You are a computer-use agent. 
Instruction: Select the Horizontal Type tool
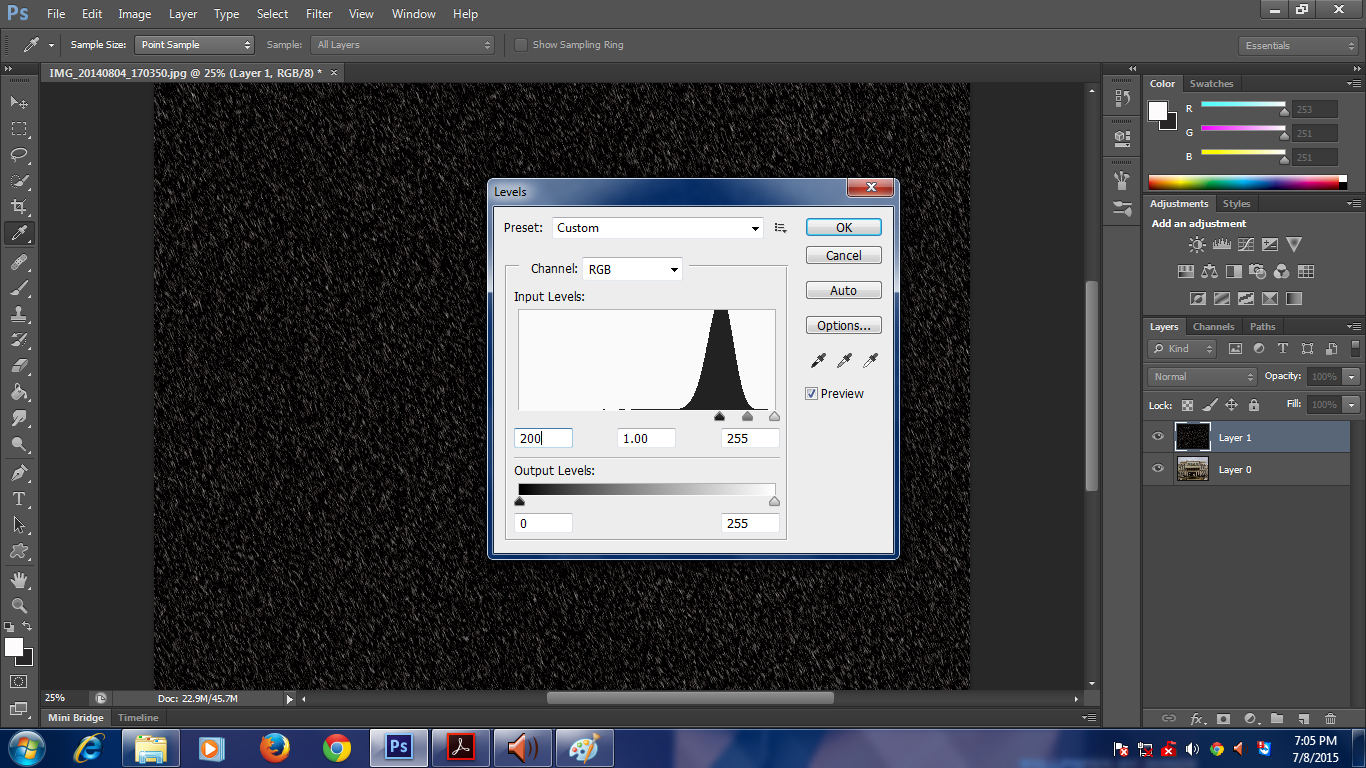tap(19, 498)
